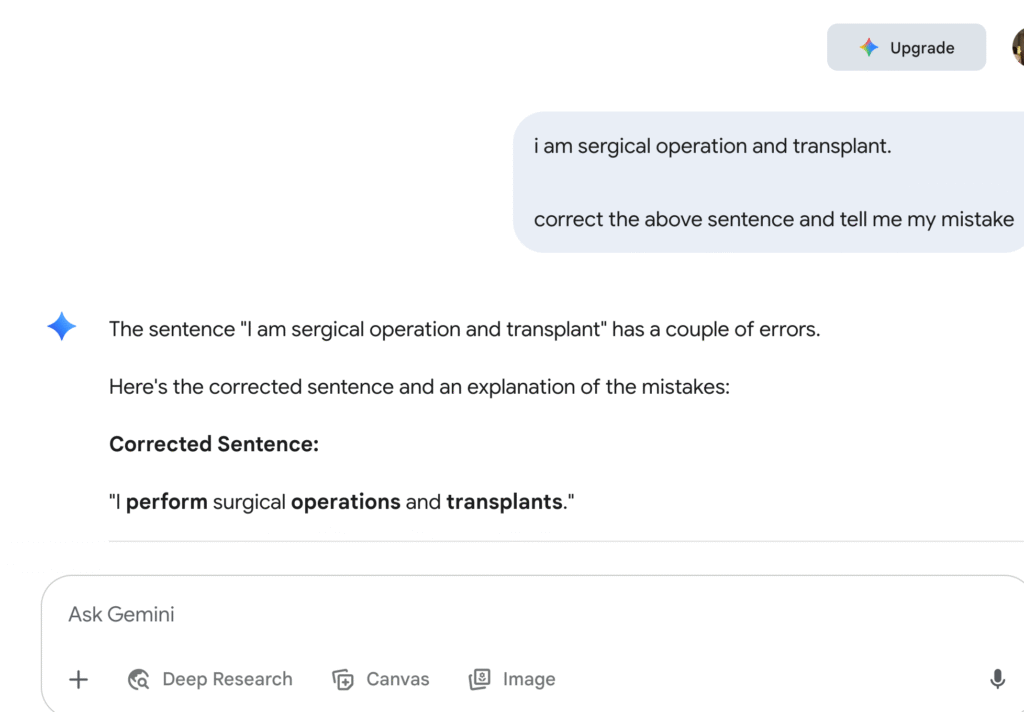1024x712 pixels.
Task: Click the user message 'i am sergical operation'
Action: [x=712, y=146]
